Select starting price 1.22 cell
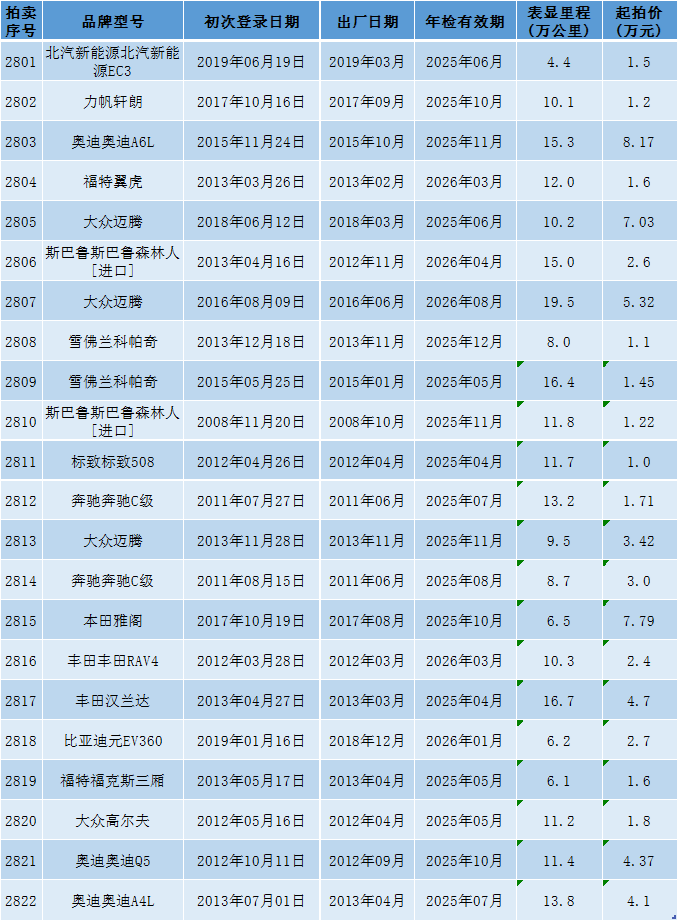 pos(639,421)
